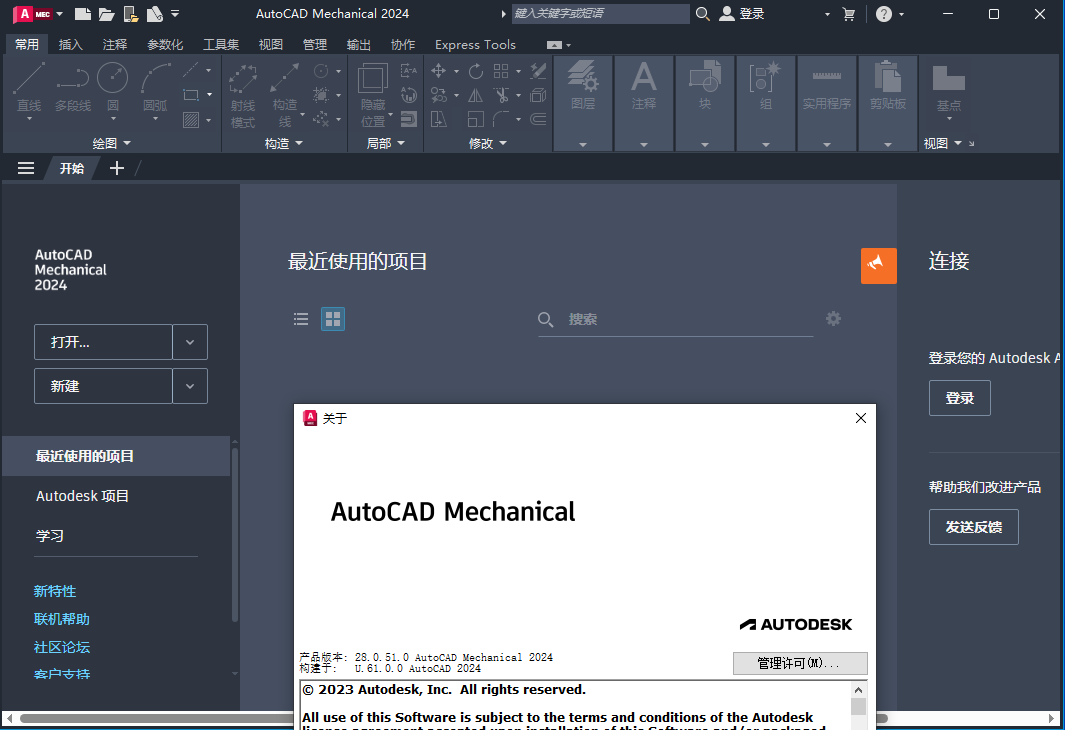This screenshot has height=730, width=1065.
Task: Open the recent items settings gear icon
Action: point(833,318)
